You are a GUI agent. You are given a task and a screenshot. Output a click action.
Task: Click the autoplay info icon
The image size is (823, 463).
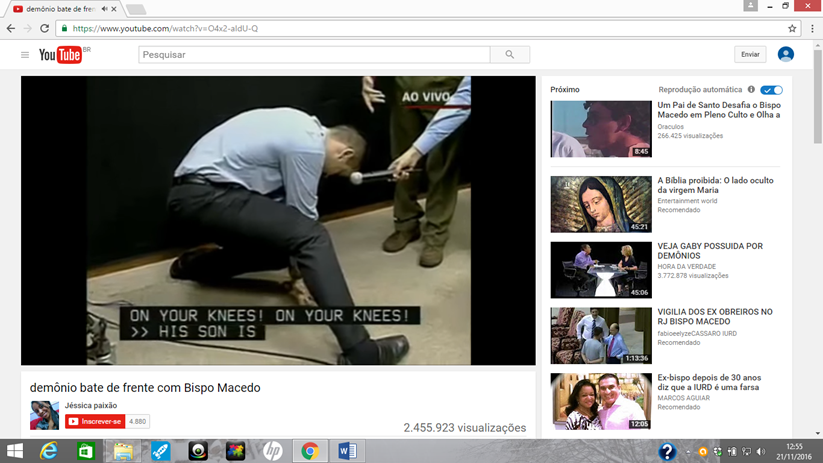751,90
